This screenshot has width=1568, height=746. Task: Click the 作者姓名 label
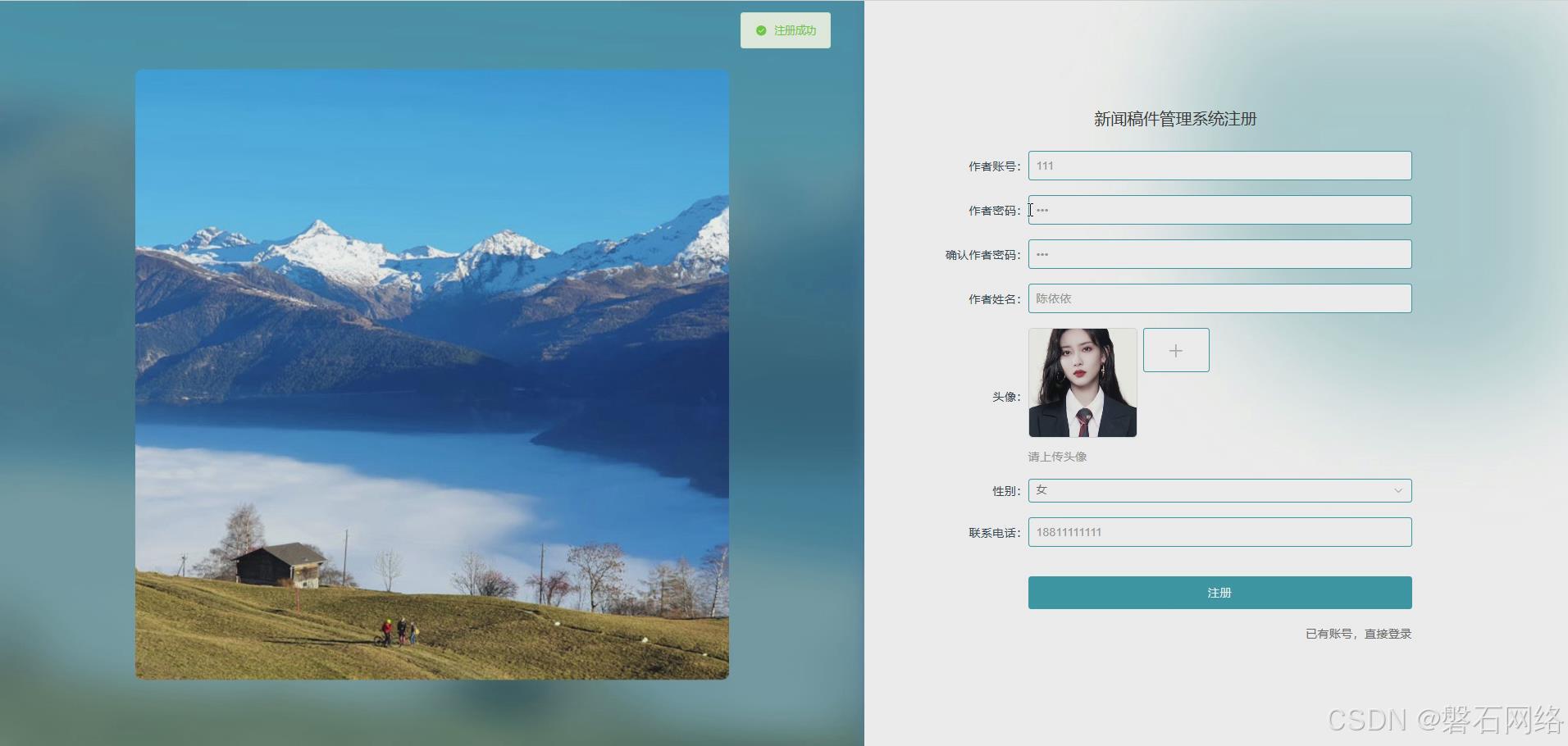[994, 299]
